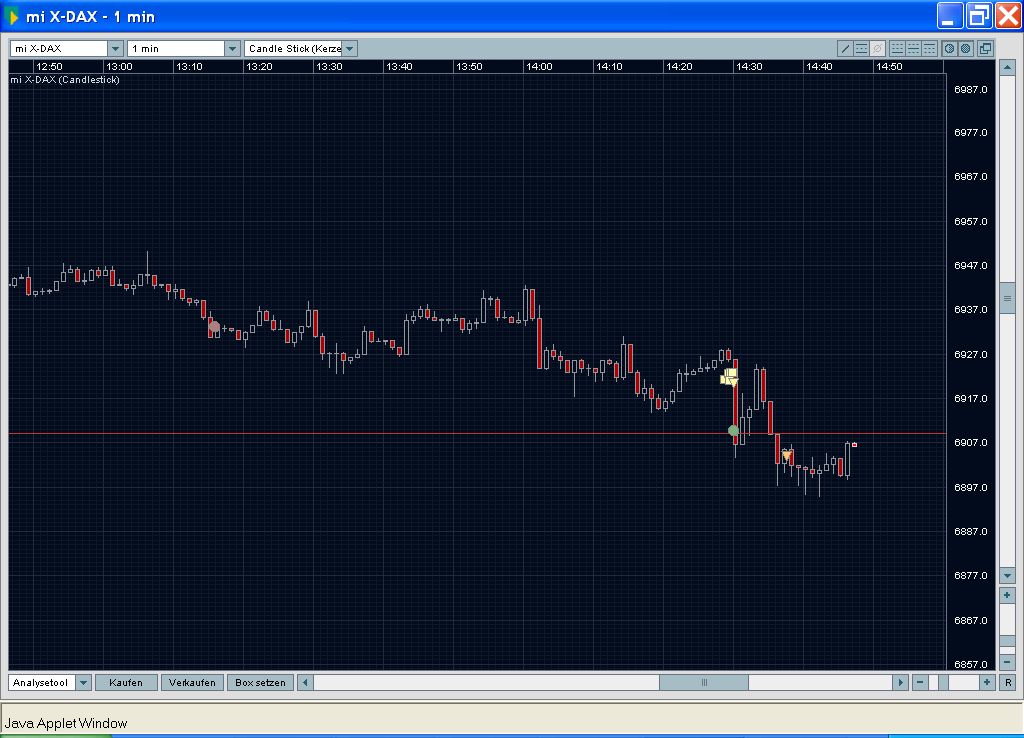Click horizontal scrollbar left arrow

(x=305, y=682)
